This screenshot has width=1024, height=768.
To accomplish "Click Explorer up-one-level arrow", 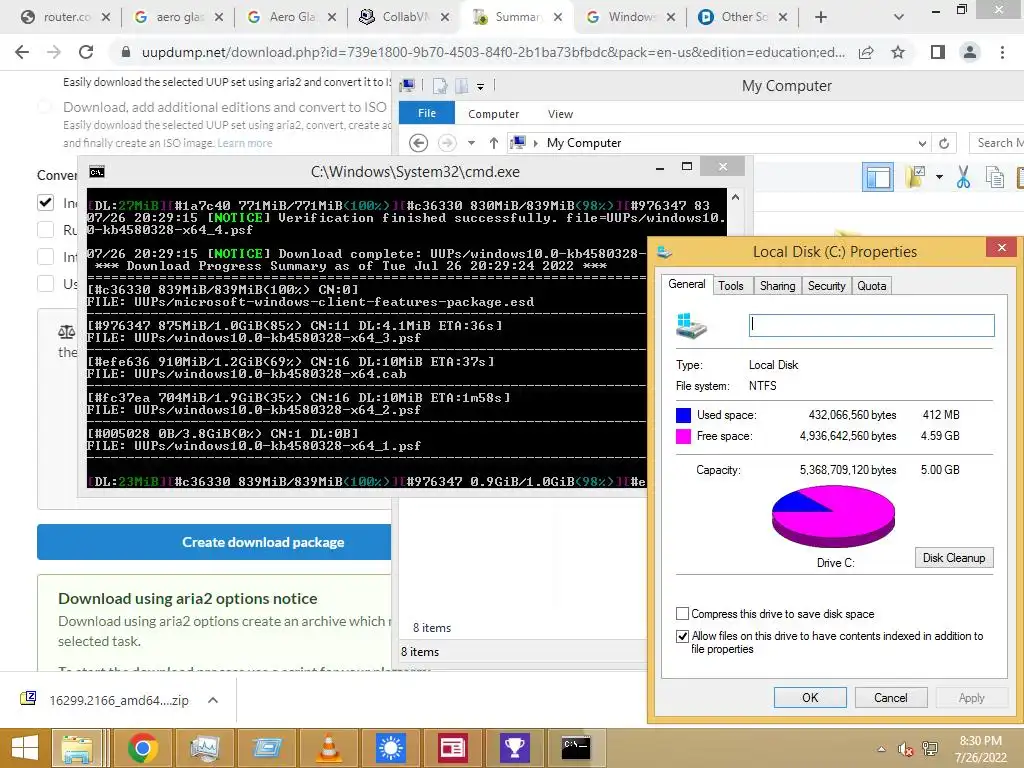I will (494, 142).
